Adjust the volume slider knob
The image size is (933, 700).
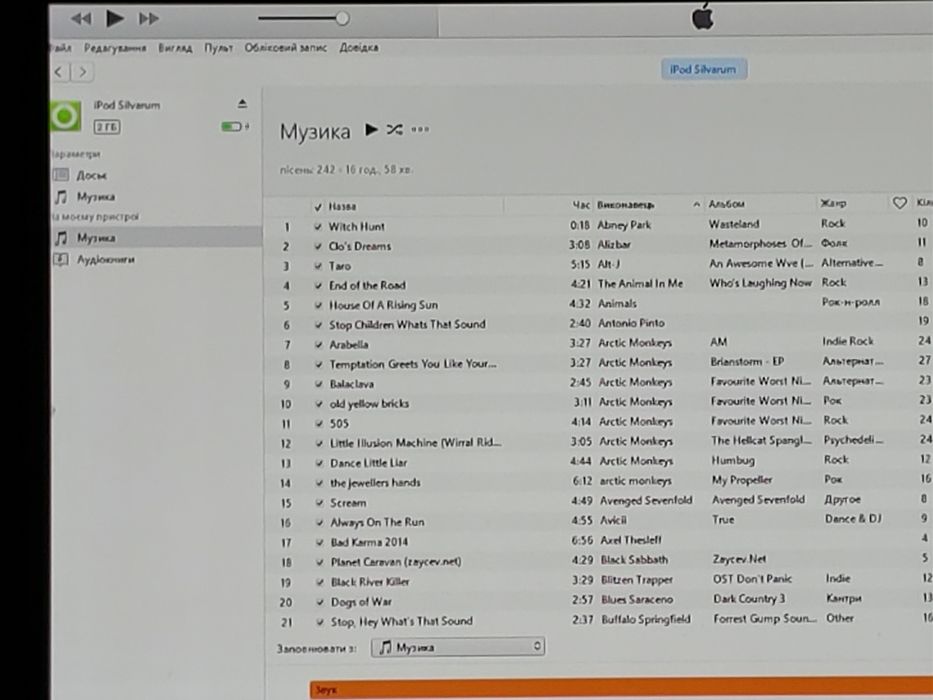tap(342, 18)
